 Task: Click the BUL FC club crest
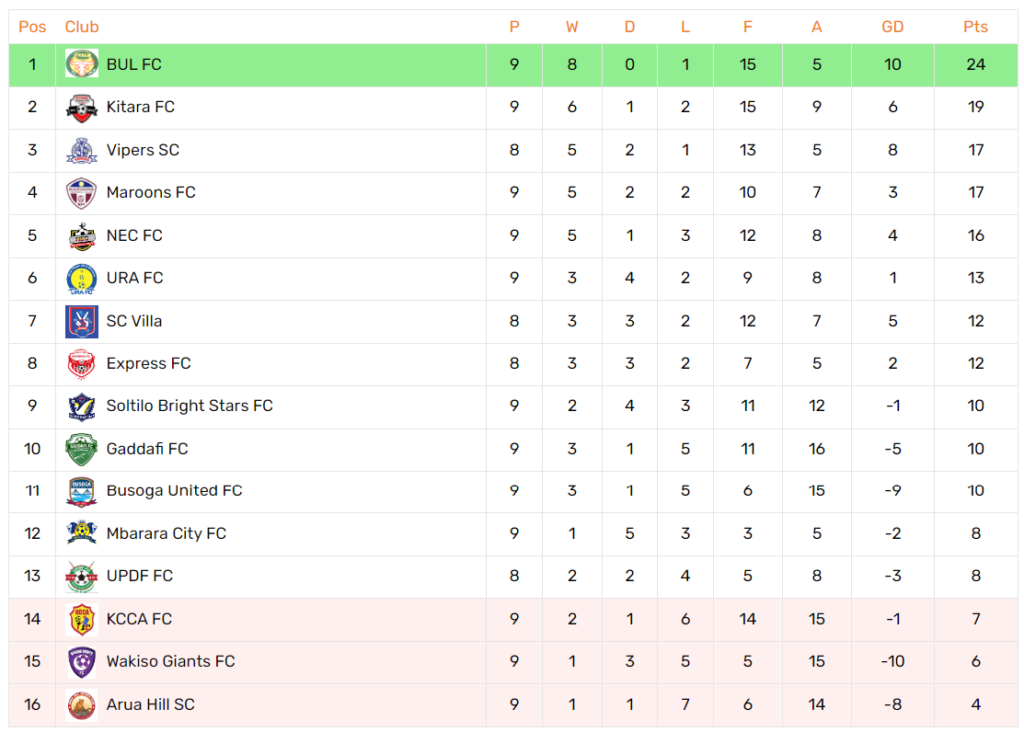click(82, 64)
